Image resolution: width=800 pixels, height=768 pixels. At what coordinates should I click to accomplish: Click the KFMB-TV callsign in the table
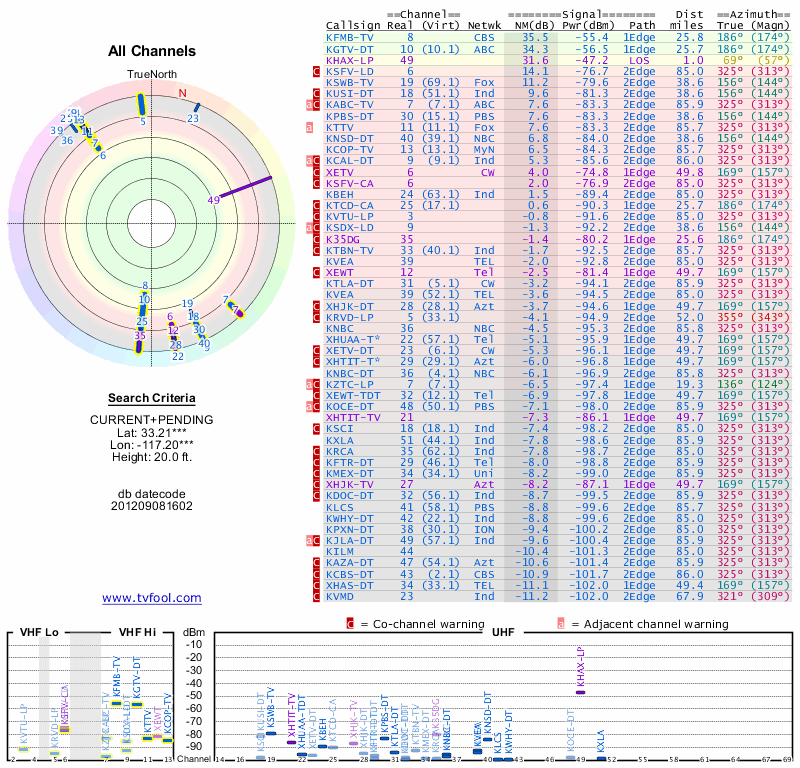(351, 38)
